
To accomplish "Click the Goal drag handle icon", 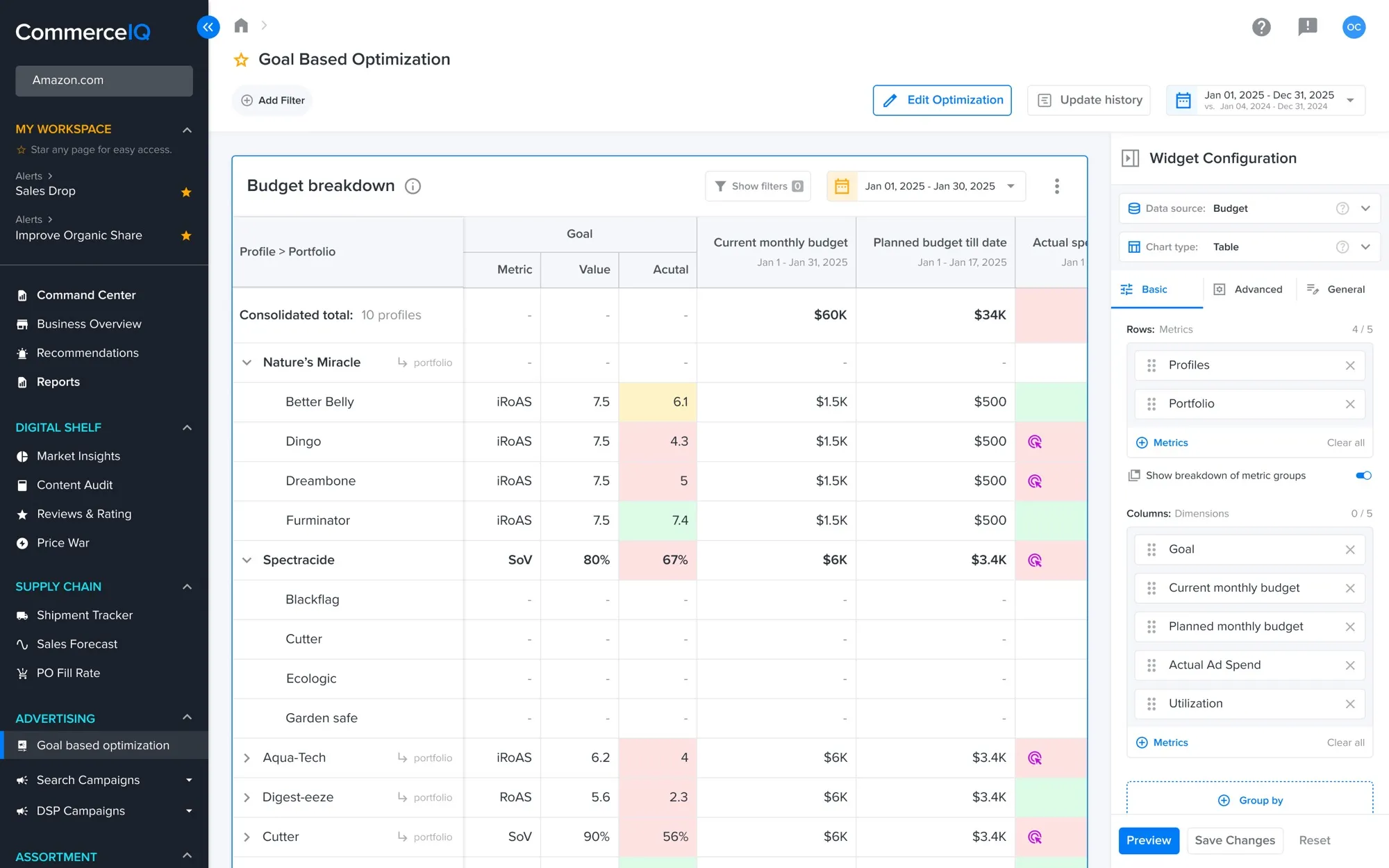I will coord(1151,550).
